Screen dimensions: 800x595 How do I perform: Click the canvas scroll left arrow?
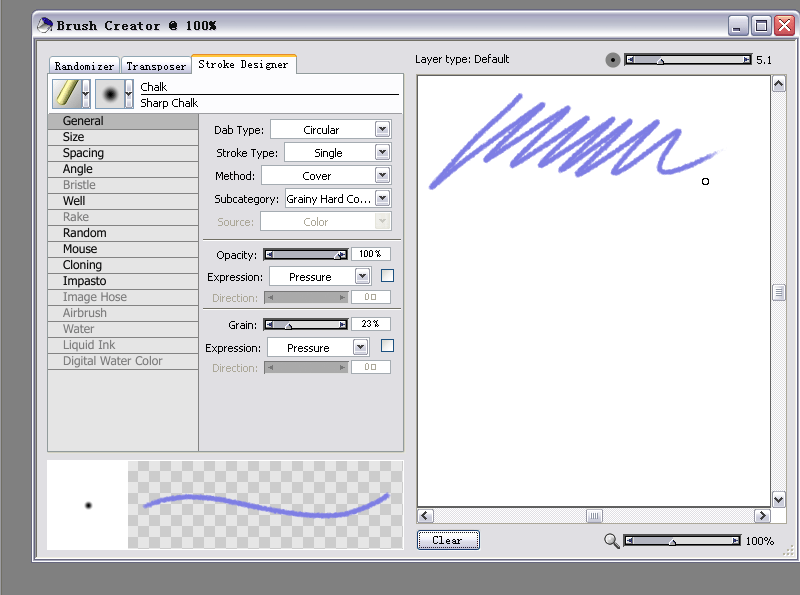click(x=425, y=516)
